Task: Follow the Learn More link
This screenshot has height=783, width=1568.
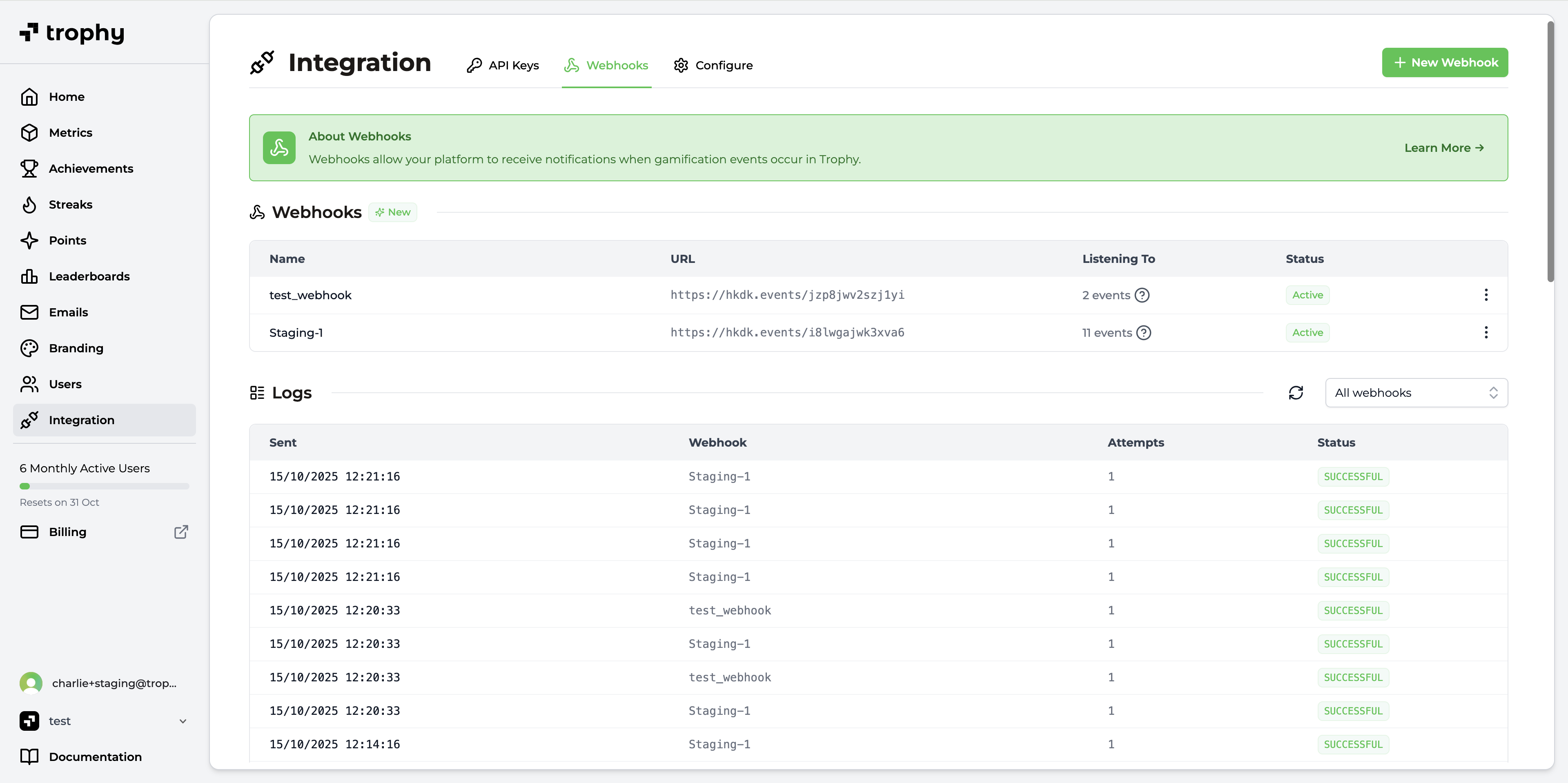Action: tap(1444, 148)
